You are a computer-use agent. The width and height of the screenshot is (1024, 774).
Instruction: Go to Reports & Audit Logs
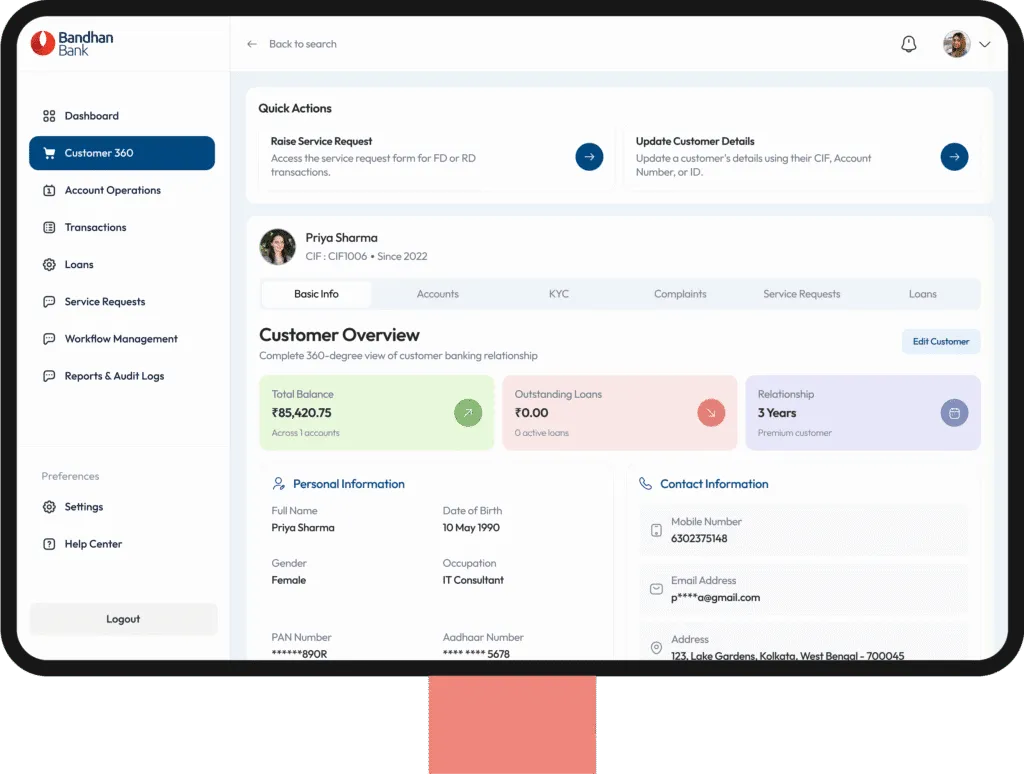(114, 376)
